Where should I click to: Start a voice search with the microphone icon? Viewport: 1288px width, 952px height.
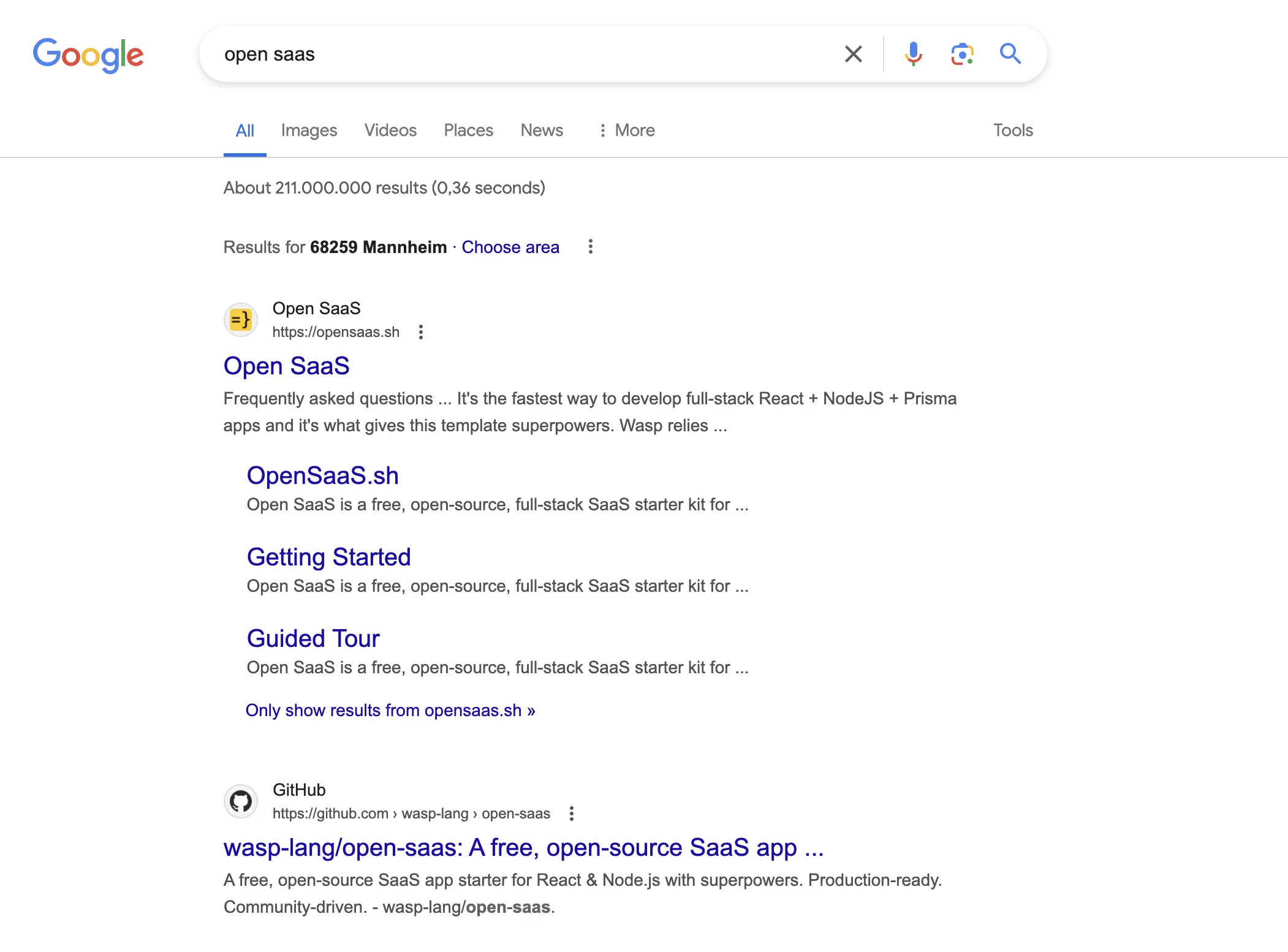click(x=913, y=54)
